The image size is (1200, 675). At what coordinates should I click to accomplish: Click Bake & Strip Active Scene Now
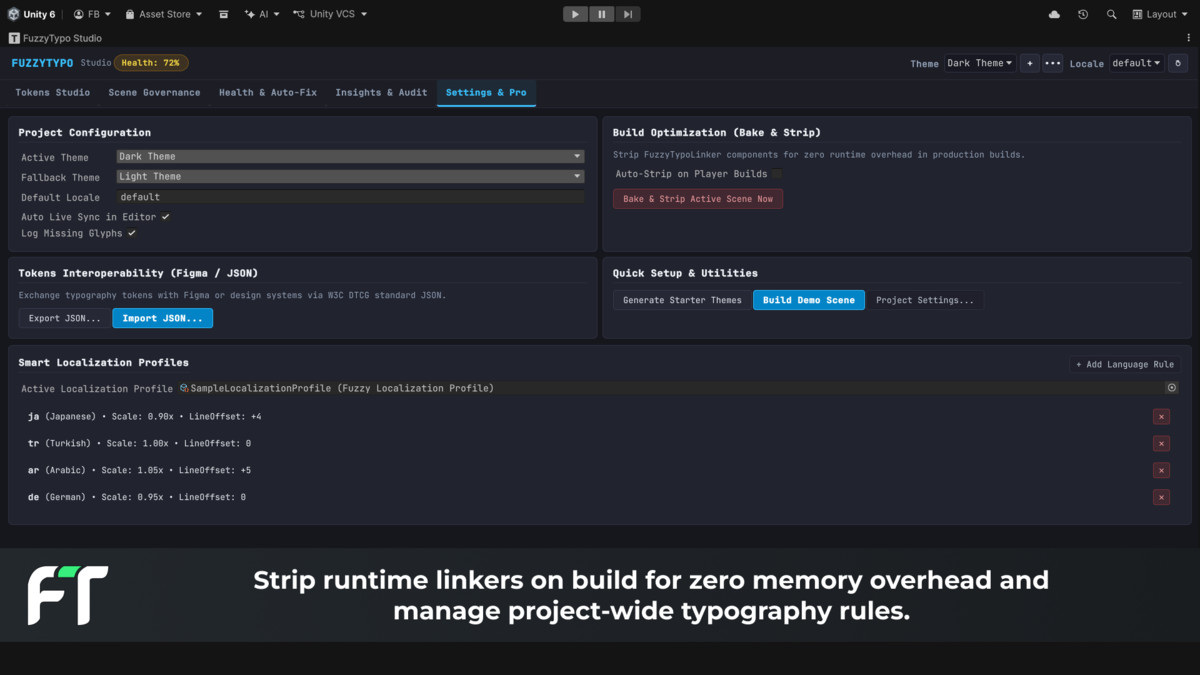click(698, 199)
